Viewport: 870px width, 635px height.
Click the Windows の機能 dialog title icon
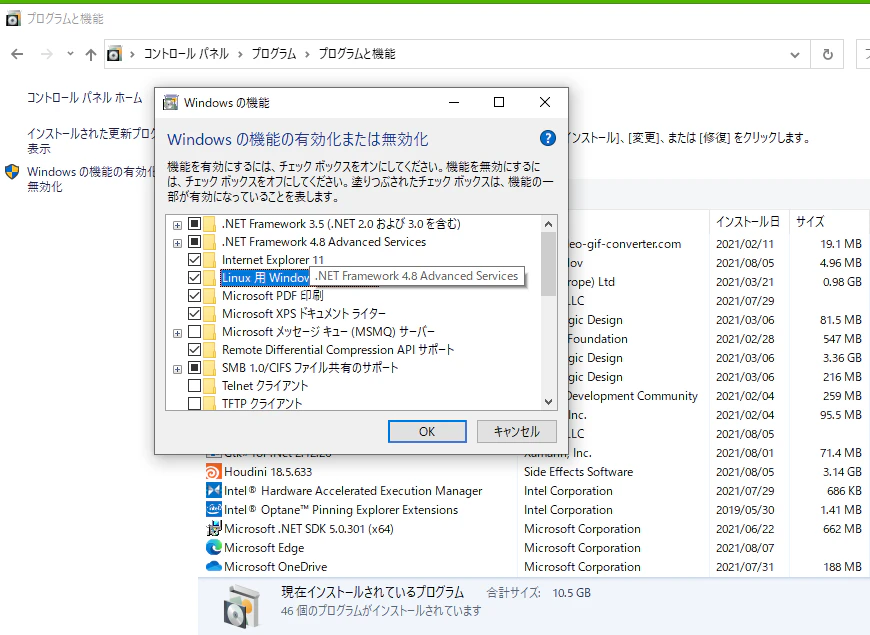pos(170,103)
